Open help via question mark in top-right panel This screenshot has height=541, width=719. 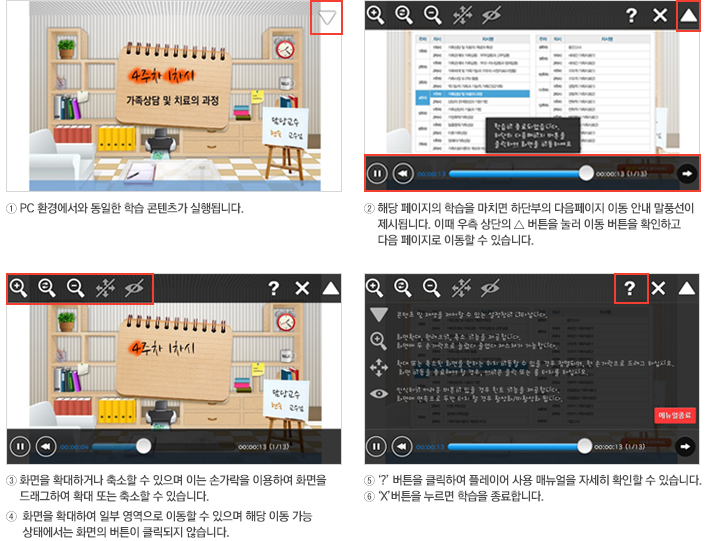coord(630,15)
